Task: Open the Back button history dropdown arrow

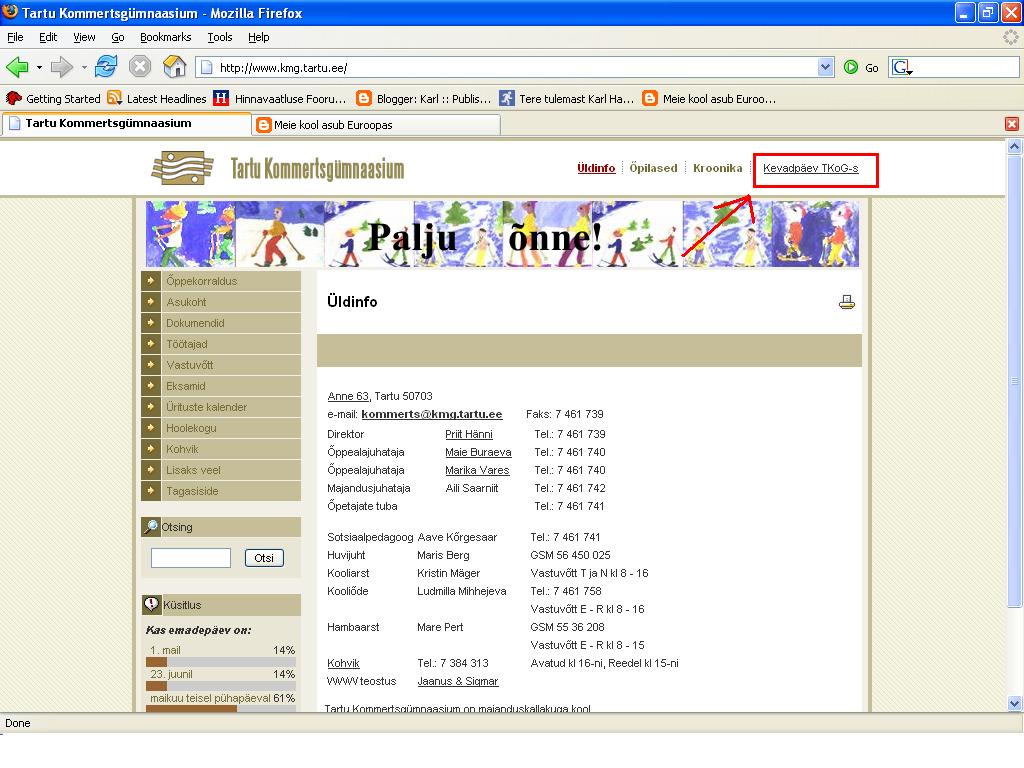Action: pyautogui.click(x=39, y=67)
